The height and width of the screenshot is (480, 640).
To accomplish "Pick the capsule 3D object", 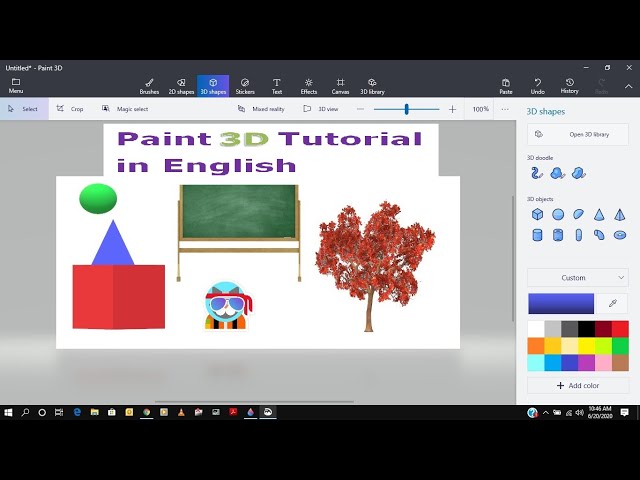I will 578,235.
